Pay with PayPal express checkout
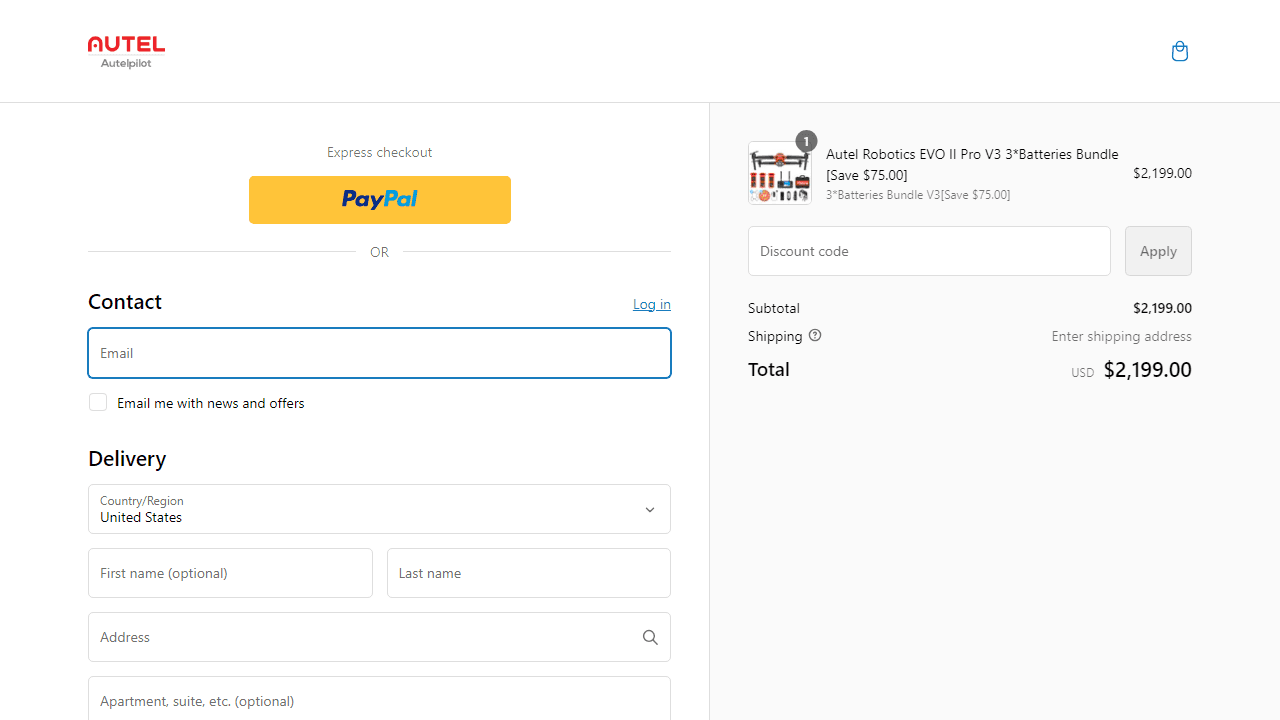This screenshot has width=1280, height=720. click(x=380, y=200)
